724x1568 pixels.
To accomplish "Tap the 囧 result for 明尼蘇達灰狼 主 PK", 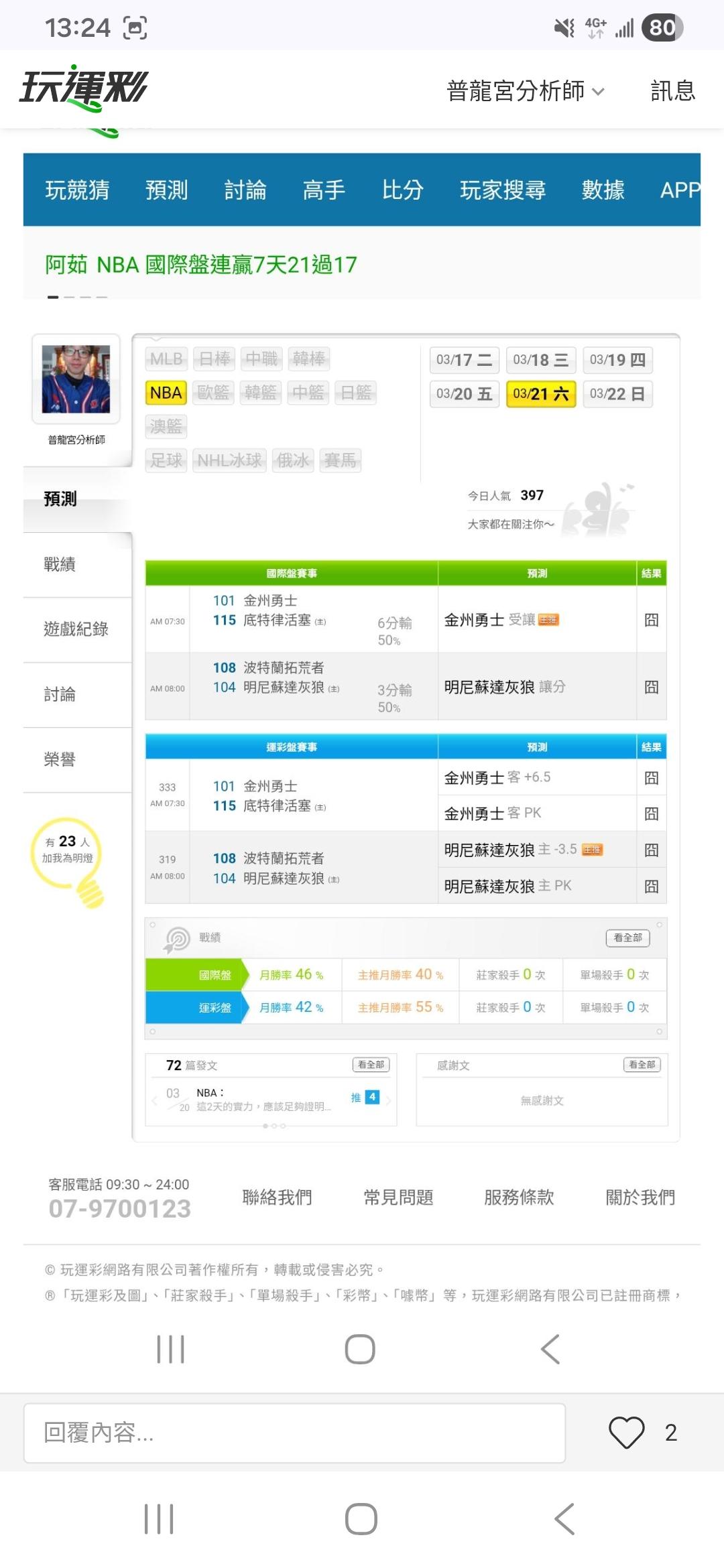I will click(x=652, y=887).
